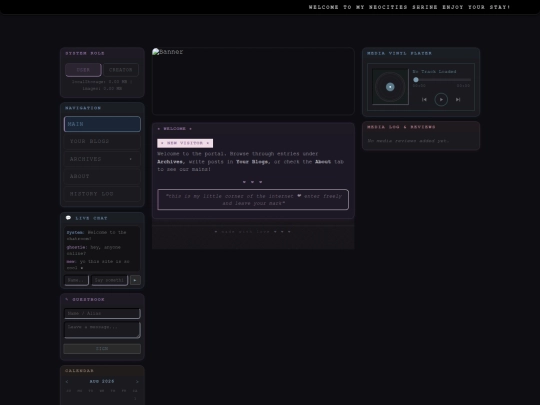Click the localStorage usage text

[102, 85]
